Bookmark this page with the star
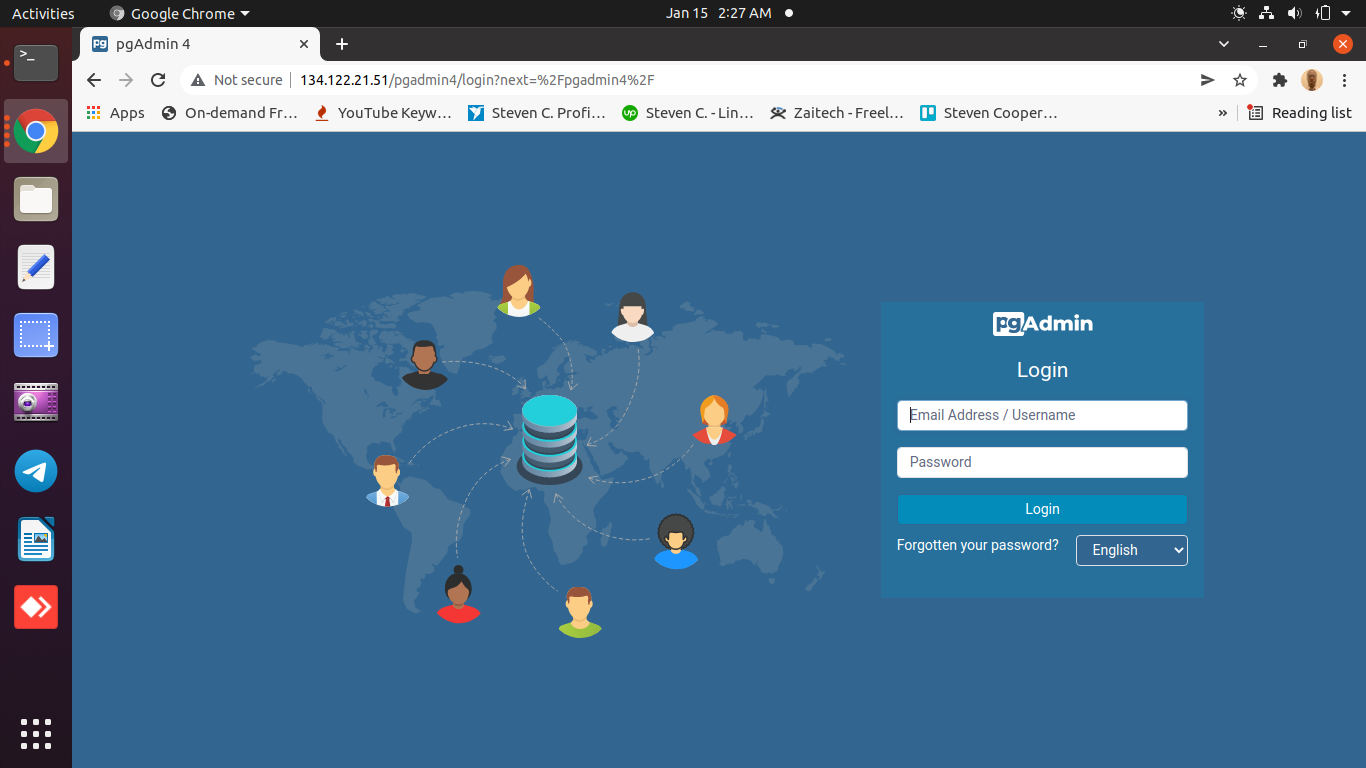Image resolution: width=1366 pixels, height=768 pixels. tap(1240, 80)
